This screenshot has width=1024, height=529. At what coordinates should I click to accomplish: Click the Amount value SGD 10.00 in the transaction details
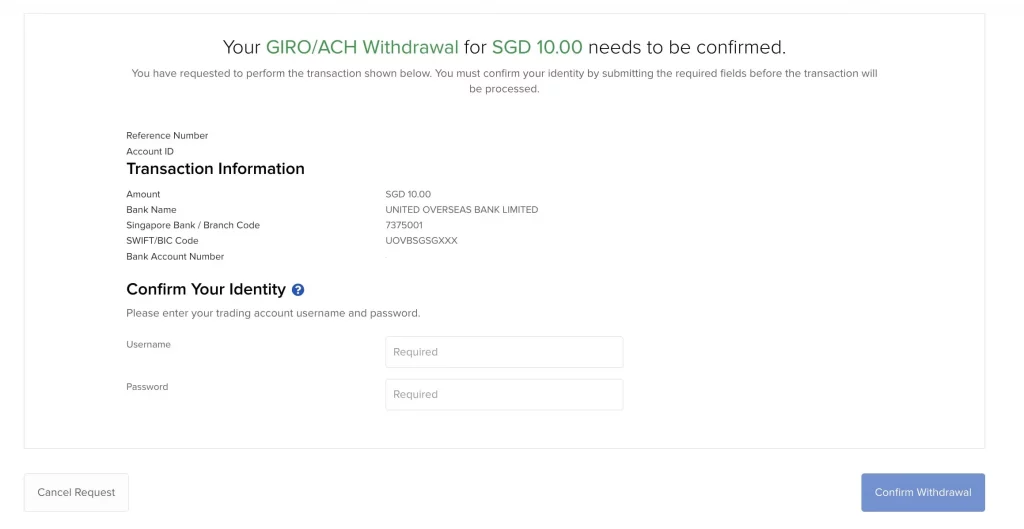[x=408, y=194]
